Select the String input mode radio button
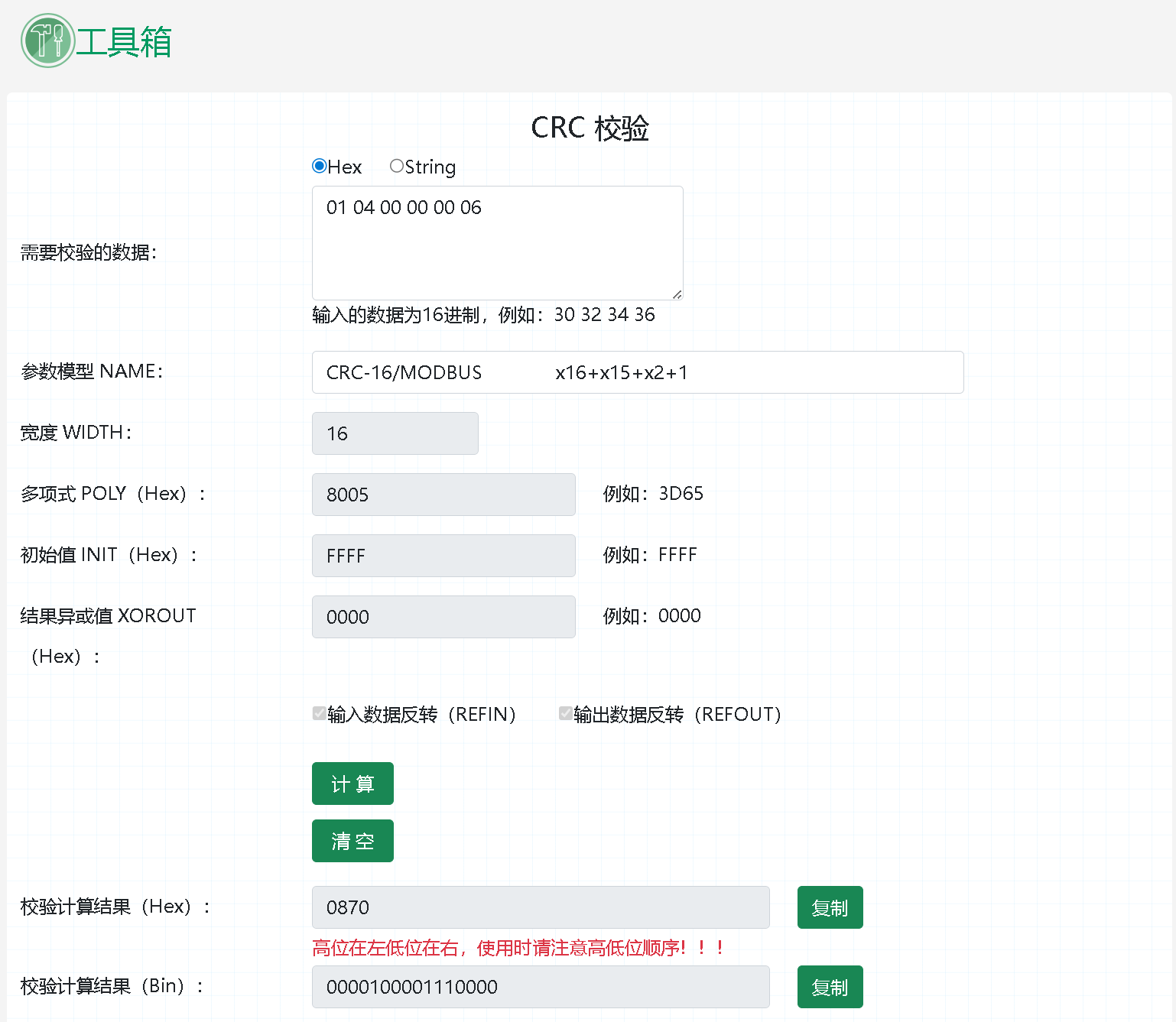The width and height of the screenshot is (1176, 1022). pos(397,166)
